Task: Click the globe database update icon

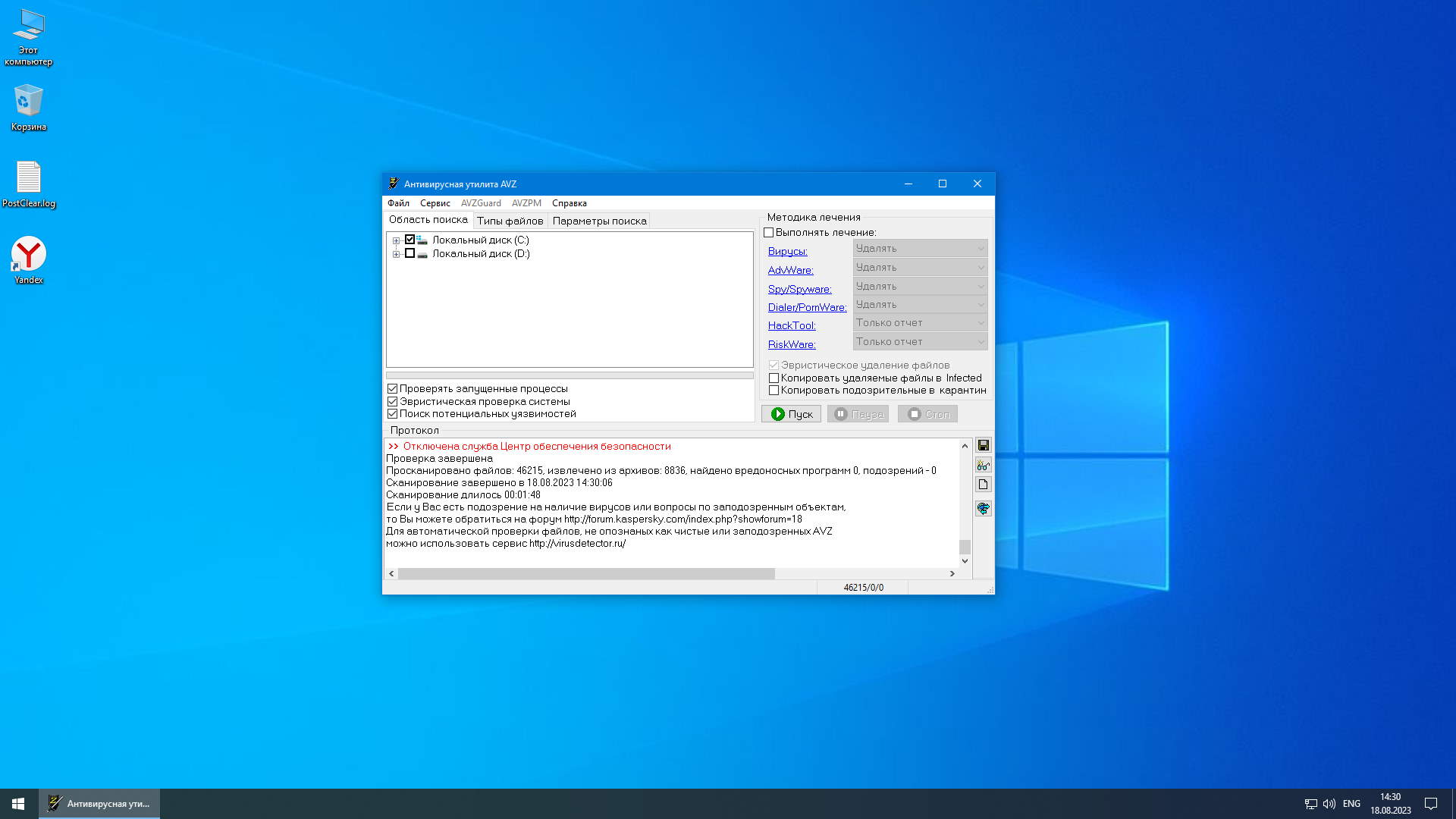Action: pyautogui.click(x=983, y=508)
